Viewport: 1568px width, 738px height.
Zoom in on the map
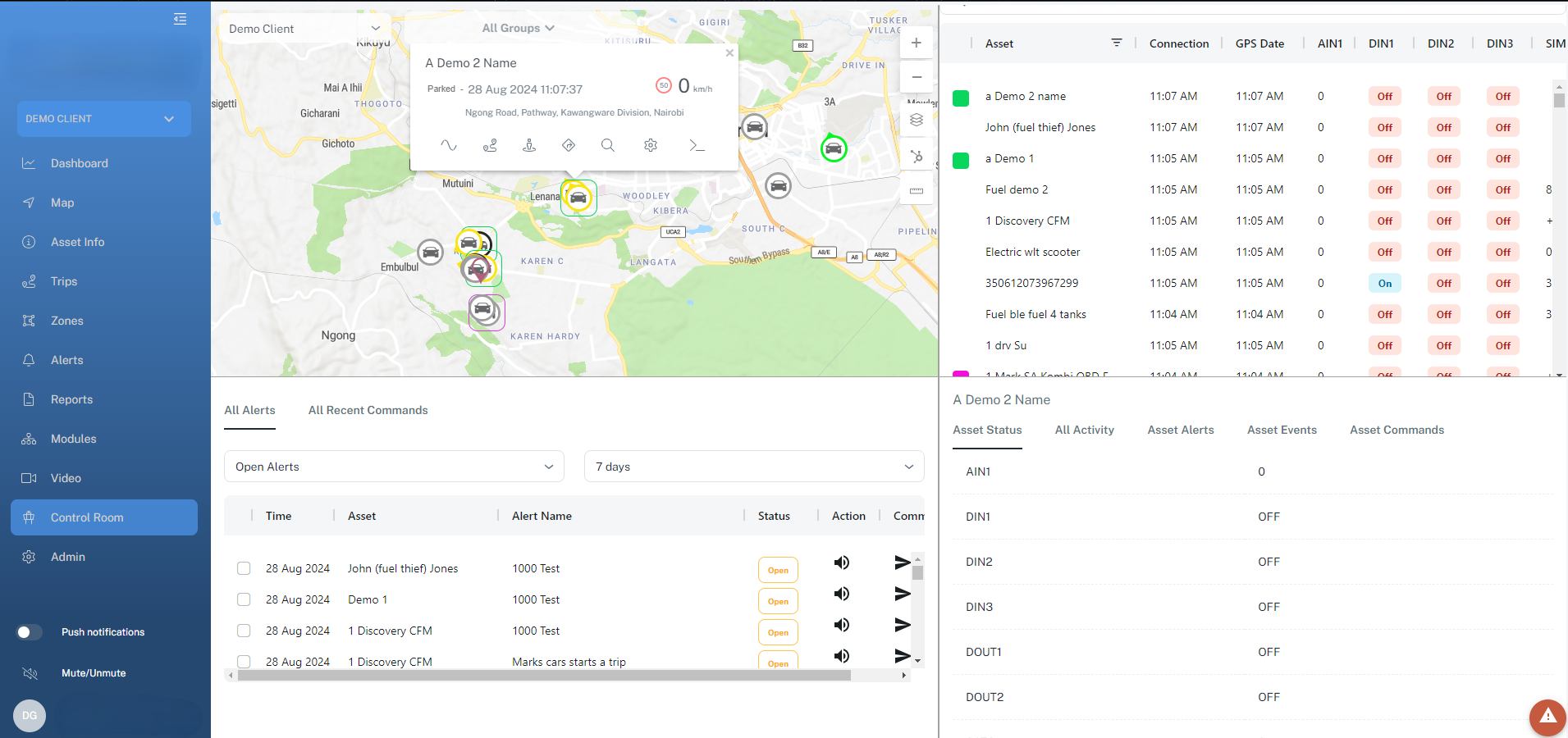(x=917, y=43)
